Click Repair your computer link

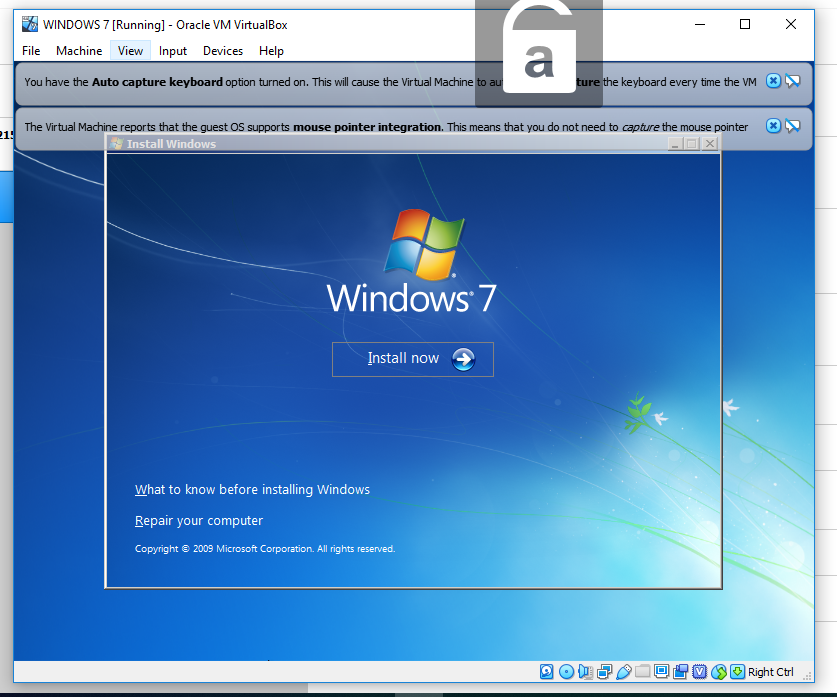pyautogui.click(x=199, y=520)
